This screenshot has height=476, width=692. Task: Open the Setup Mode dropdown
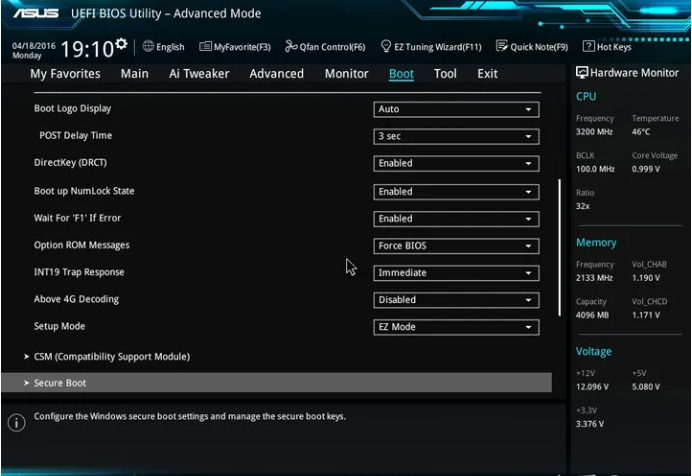456,327
